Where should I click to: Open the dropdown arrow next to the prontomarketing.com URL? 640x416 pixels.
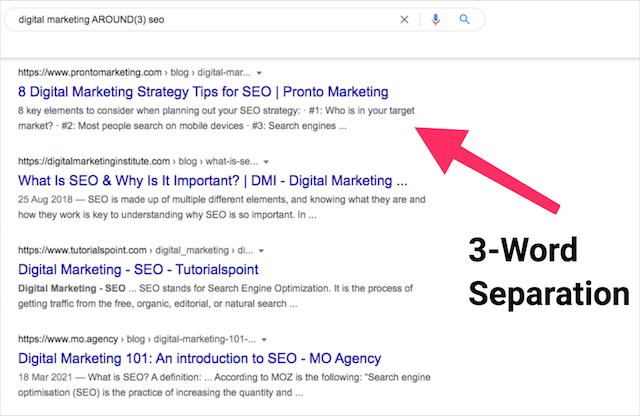tap(259, 73)
